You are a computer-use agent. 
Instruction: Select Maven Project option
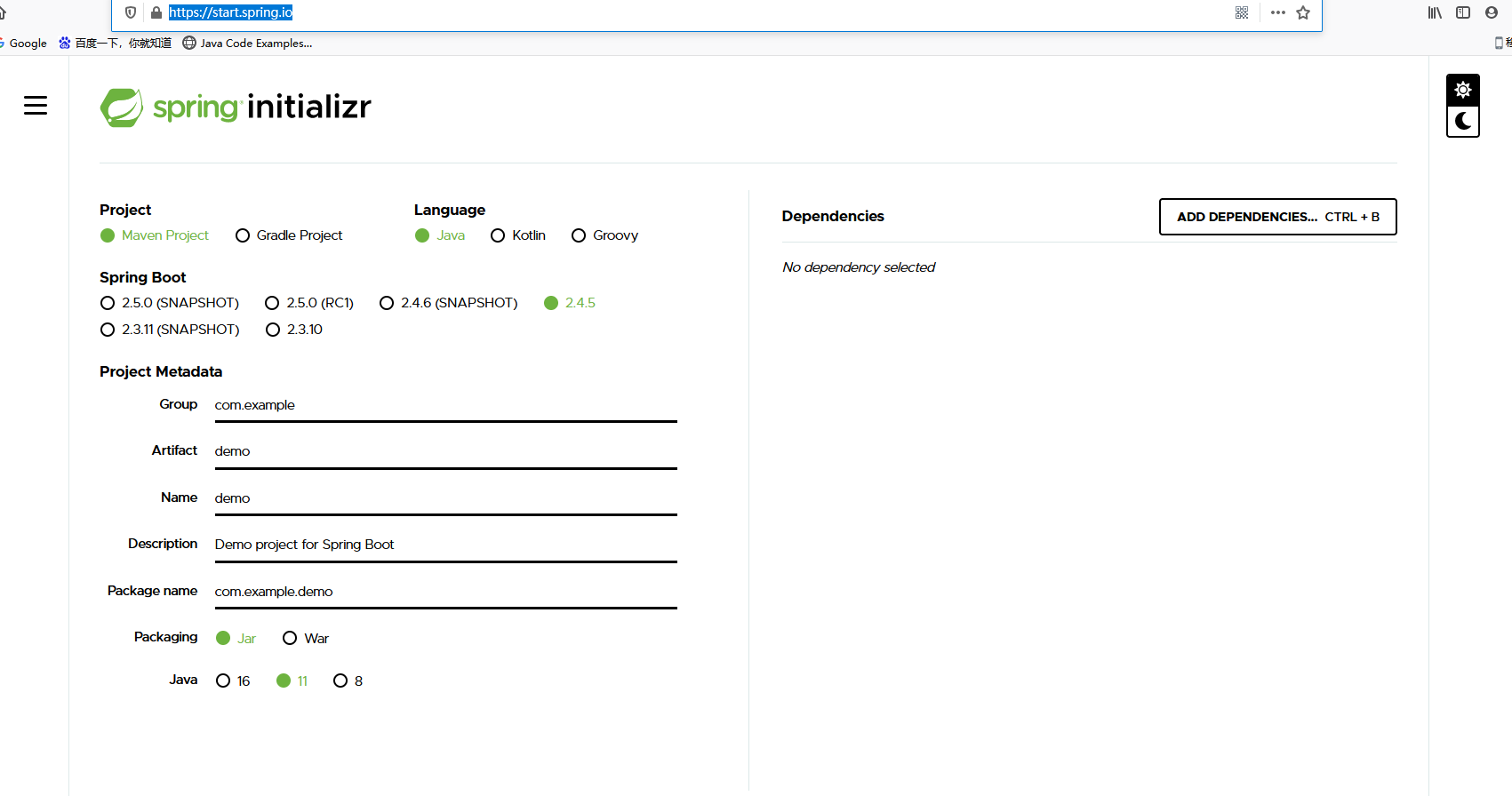tap(155, 235)
